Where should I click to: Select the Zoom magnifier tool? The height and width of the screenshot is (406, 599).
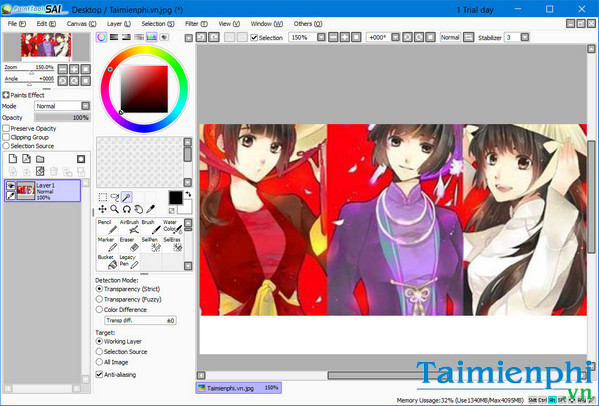114,209
